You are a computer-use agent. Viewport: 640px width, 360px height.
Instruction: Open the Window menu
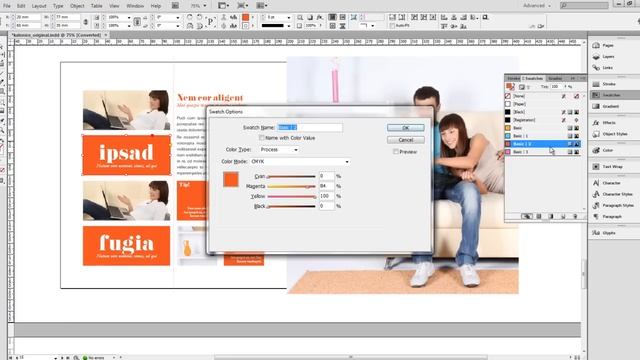[135, 6]
